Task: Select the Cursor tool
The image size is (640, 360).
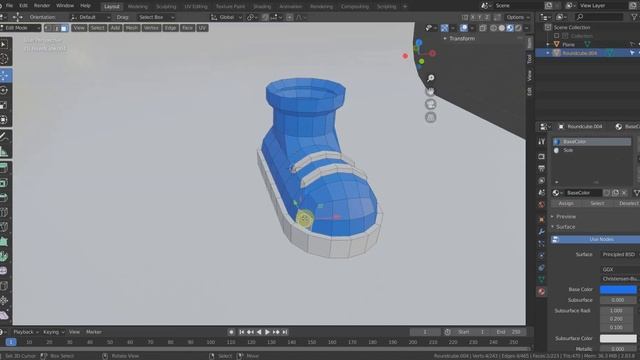Action: click(x=4, y=59)
